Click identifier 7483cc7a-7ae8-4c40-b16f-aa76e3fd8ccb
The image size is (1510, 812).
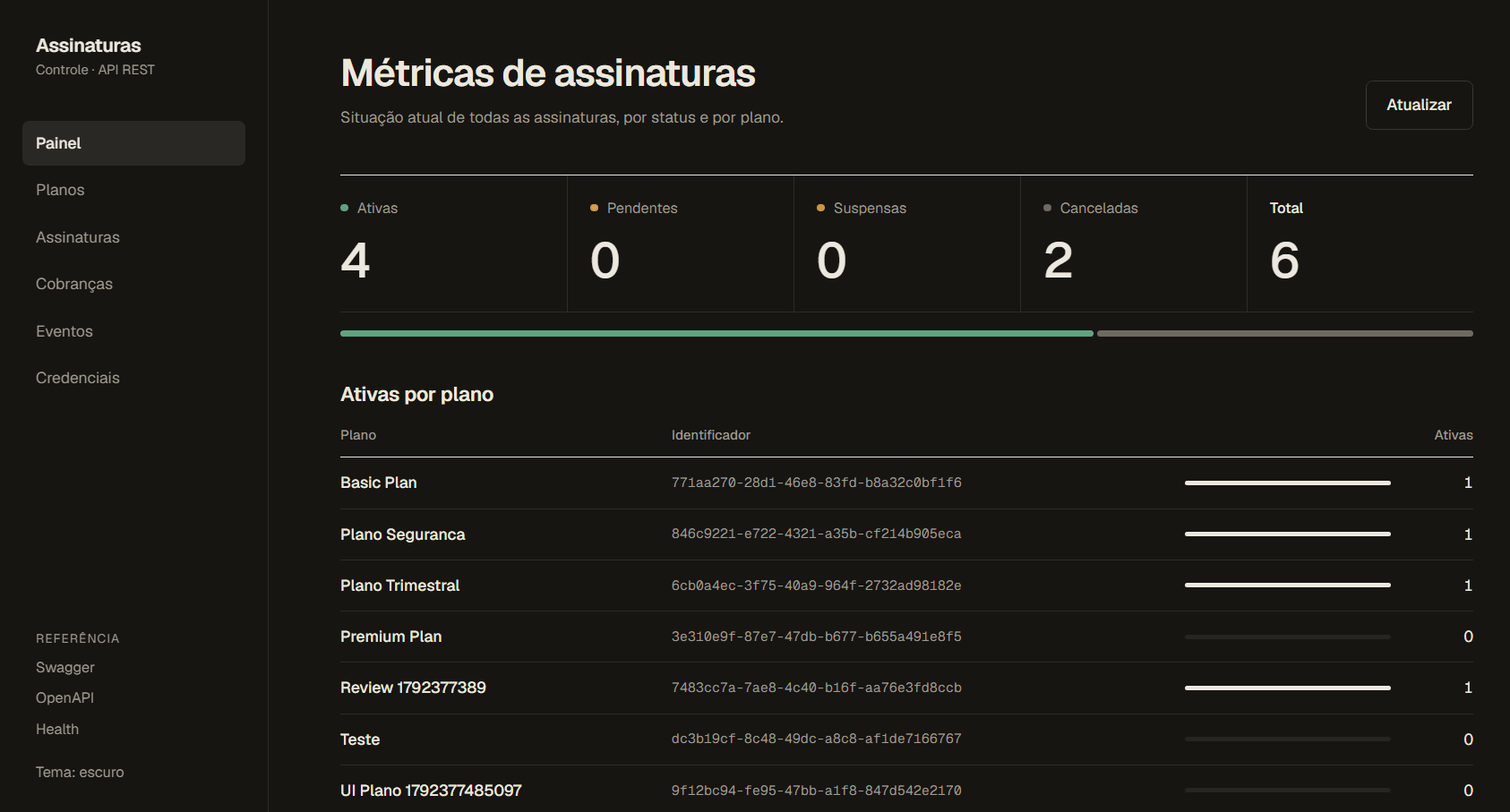click(817, 688)
